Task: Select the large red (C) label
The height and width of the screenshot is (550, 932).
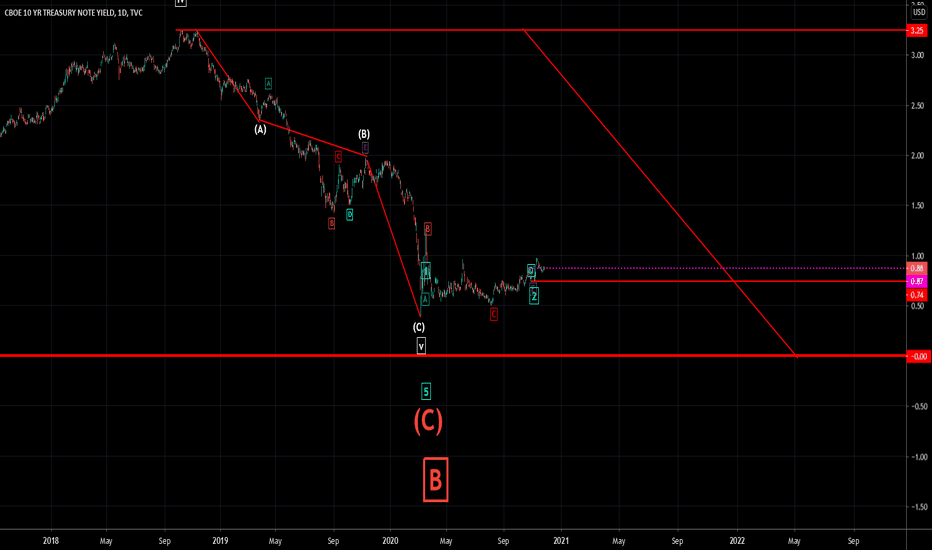Action: (428, 421)
